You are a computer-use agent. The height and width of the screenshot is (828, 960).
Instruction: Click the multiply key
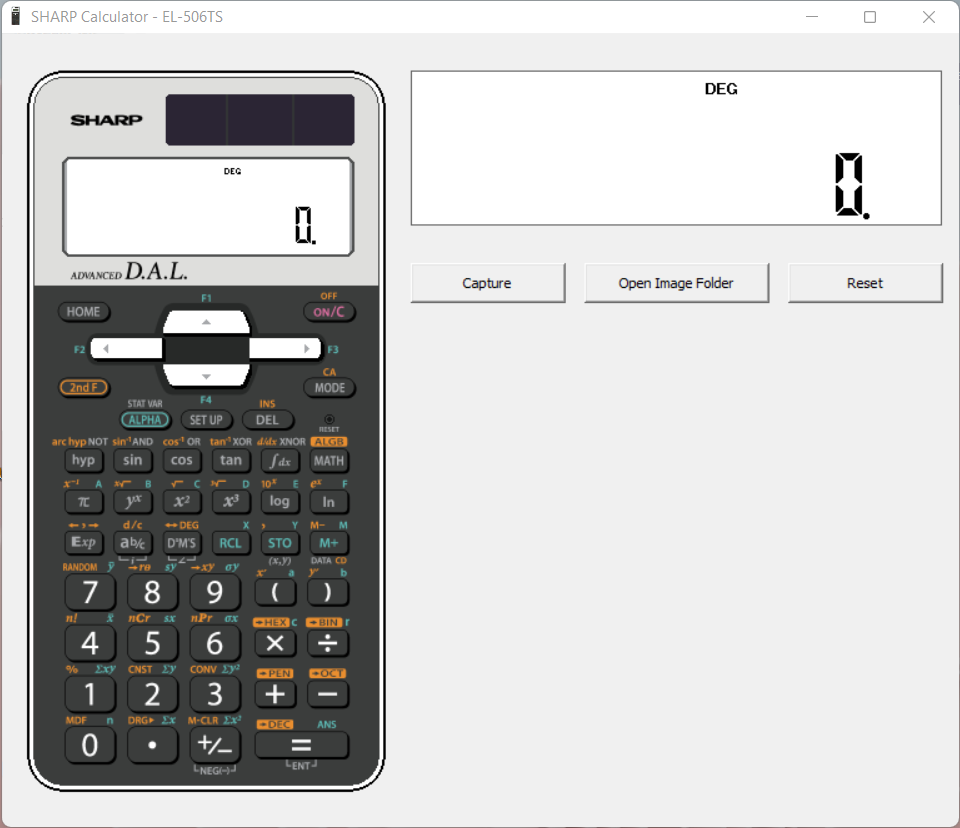click(275, 644)
